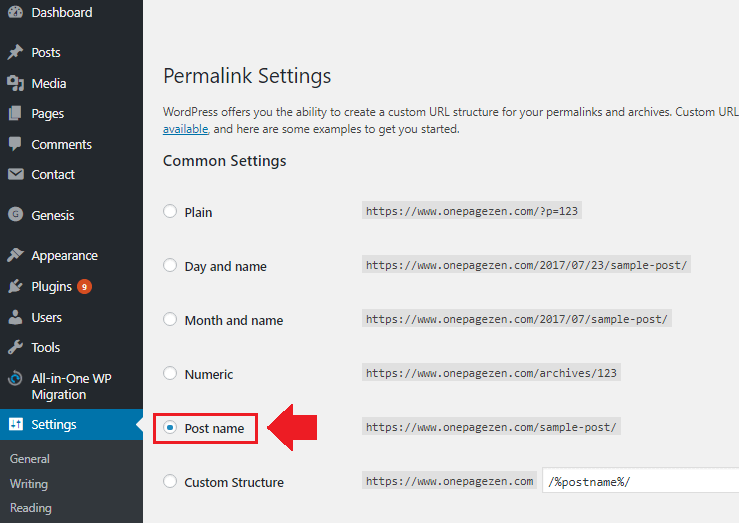Select the Post name radio button
Screen dimensions: 739x523
coord(170,427)
